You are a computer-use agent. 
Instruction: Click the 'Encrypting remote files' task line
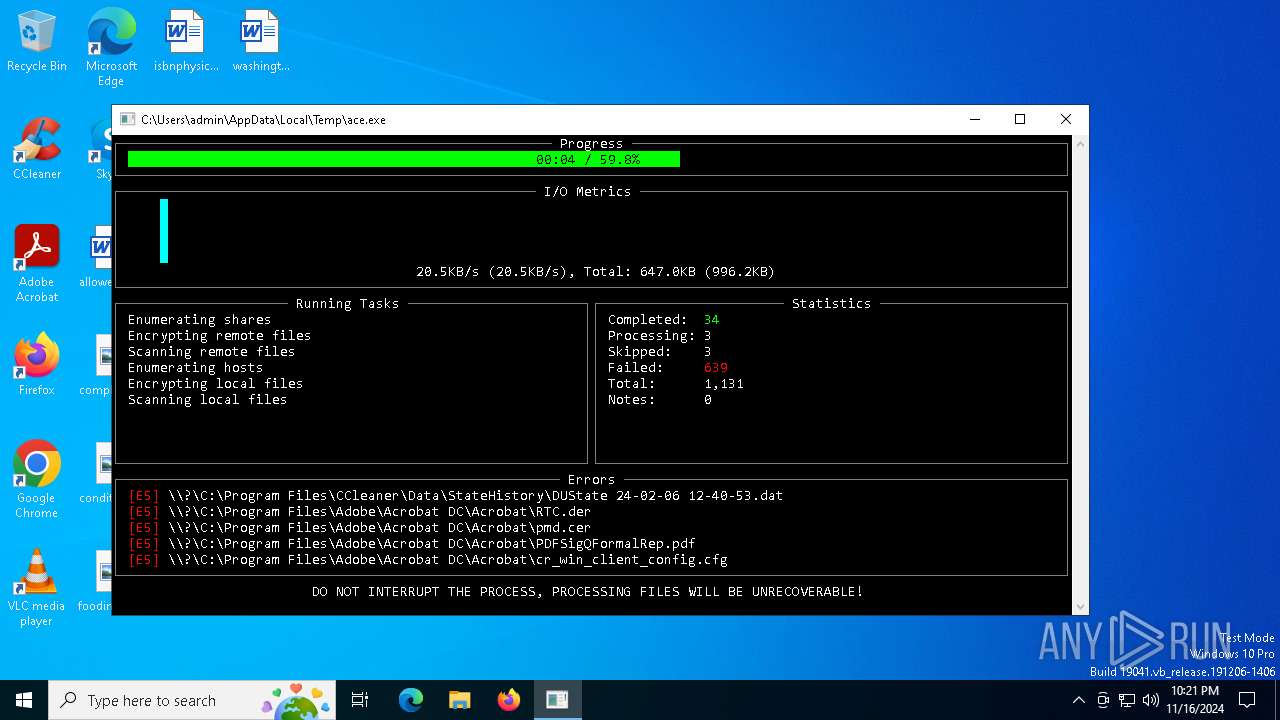(219, 335)
